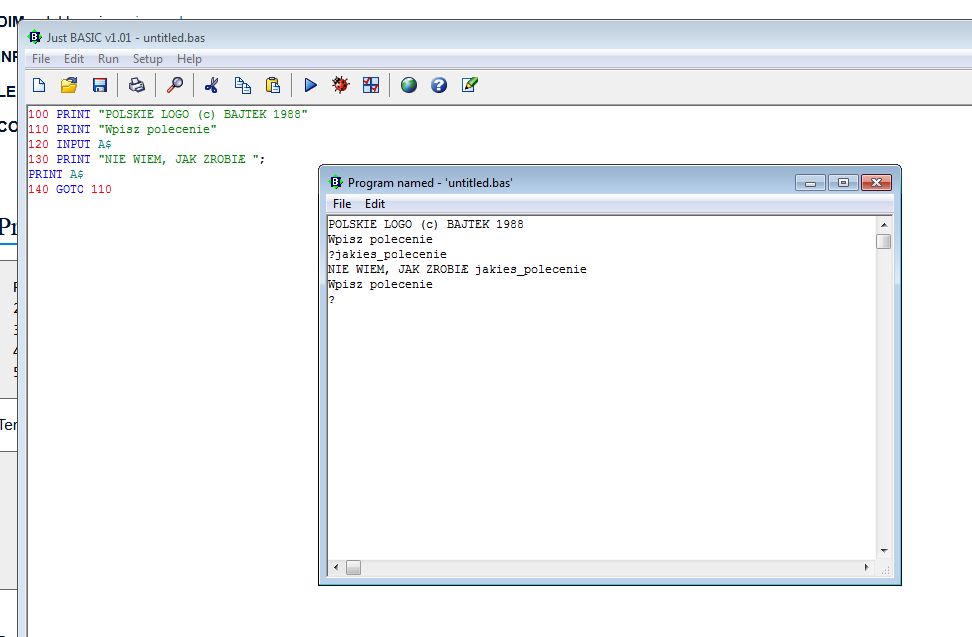The height and width of the screenshot is (637, 972).
Task: Open Find with the magnifying glass icon
Action: click(x=174, y=85)
